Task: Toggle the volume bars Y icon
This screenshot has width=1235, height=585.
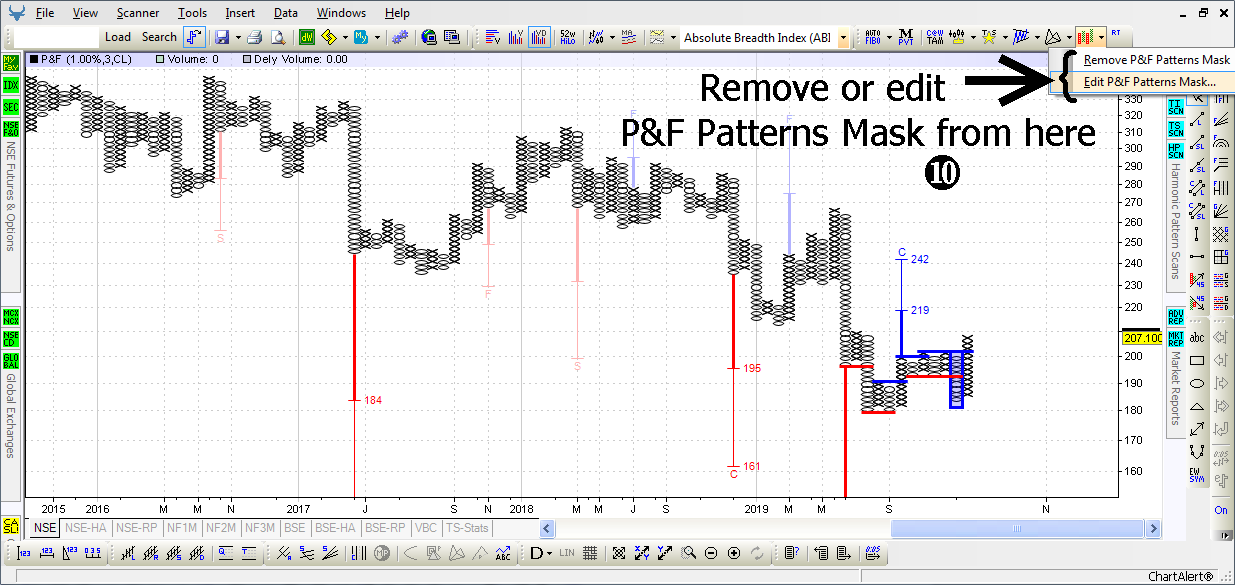Action: tap(516, 37)
